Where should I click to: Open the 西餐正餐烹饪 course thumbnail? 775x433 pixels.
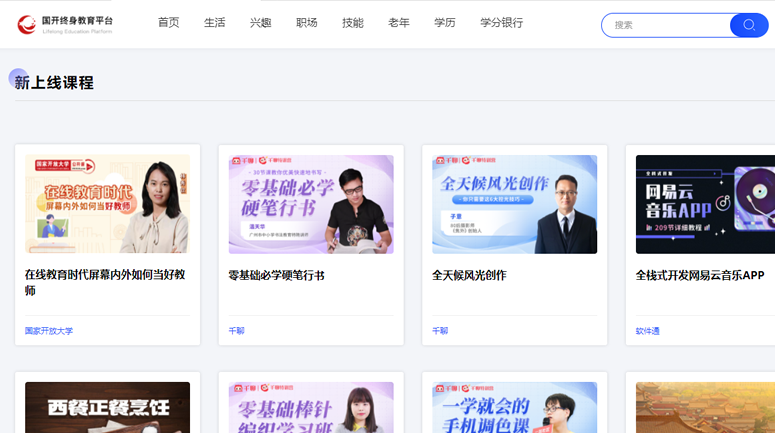107,408
